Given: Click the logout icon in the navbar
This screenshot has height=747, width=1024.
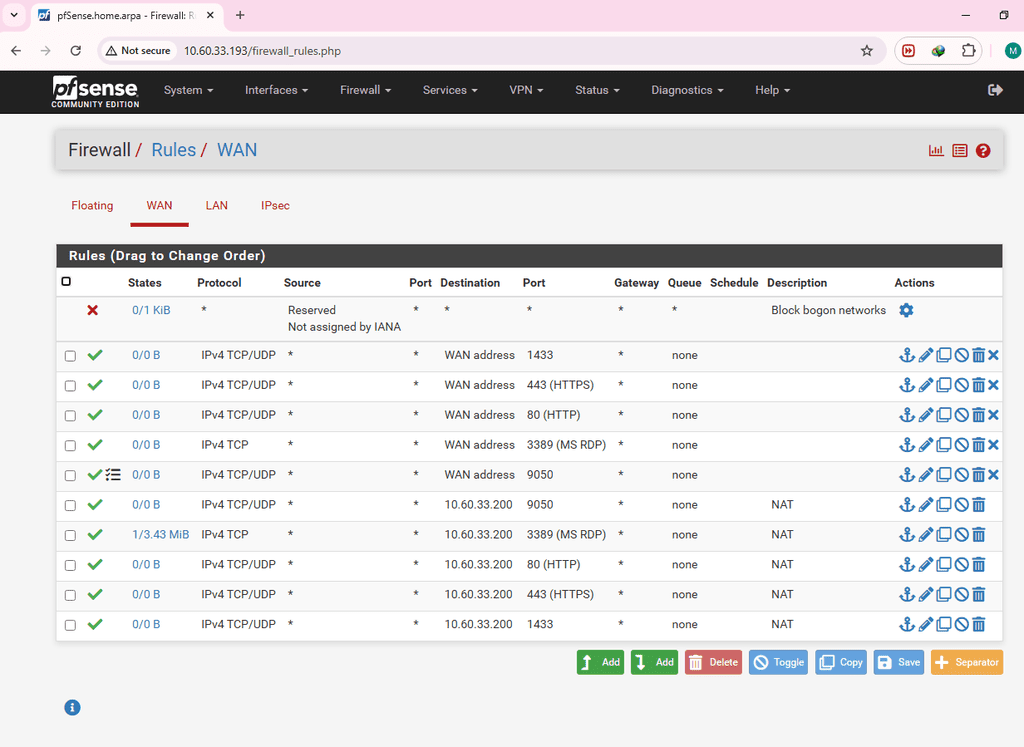Looking at the screenshot, I should [x=995, y=90].
